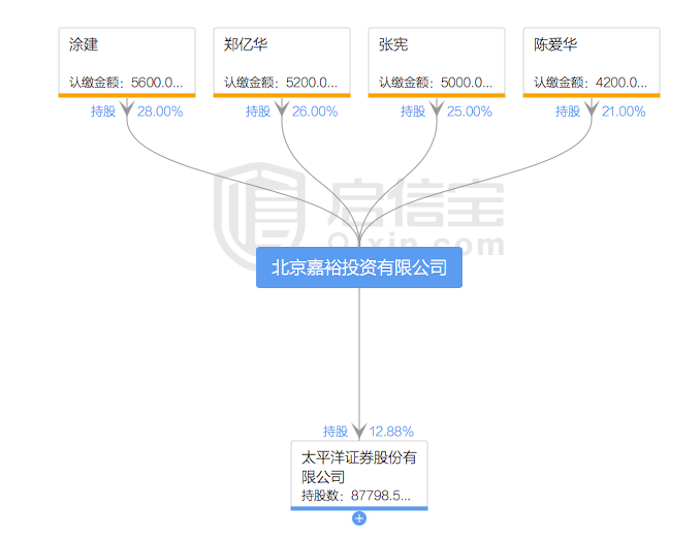The width and height of the screenshot is (700, 539).
Task: Click the 25.00% shareholding label
Action: [x=470, y=112]
